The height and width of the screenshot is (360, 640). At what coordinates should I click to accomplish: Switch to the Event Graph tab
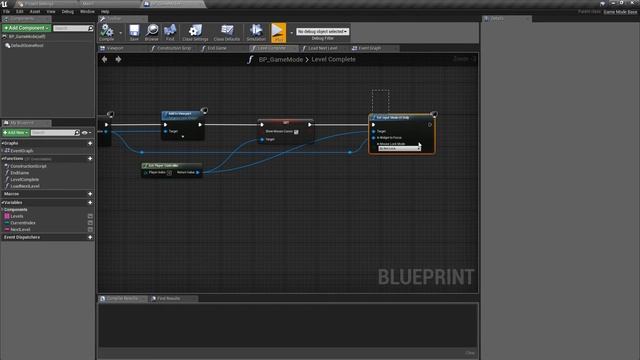point(374,48)
